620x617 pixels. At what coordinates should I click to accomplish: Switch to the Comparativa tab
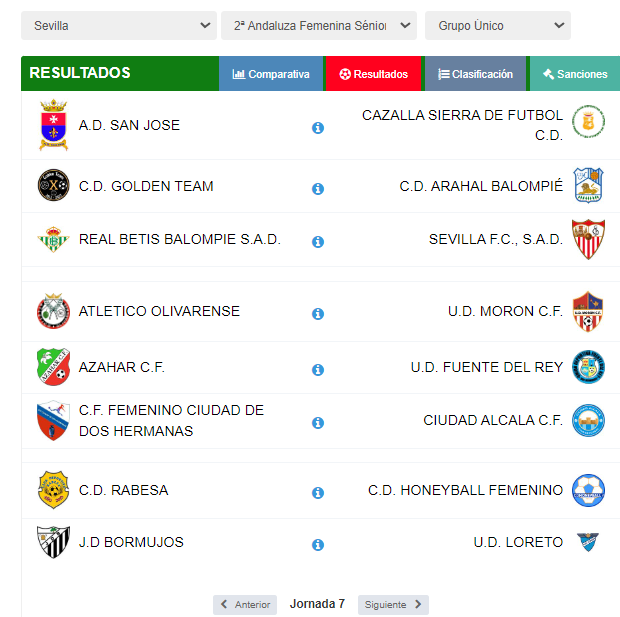pos(271,74)
